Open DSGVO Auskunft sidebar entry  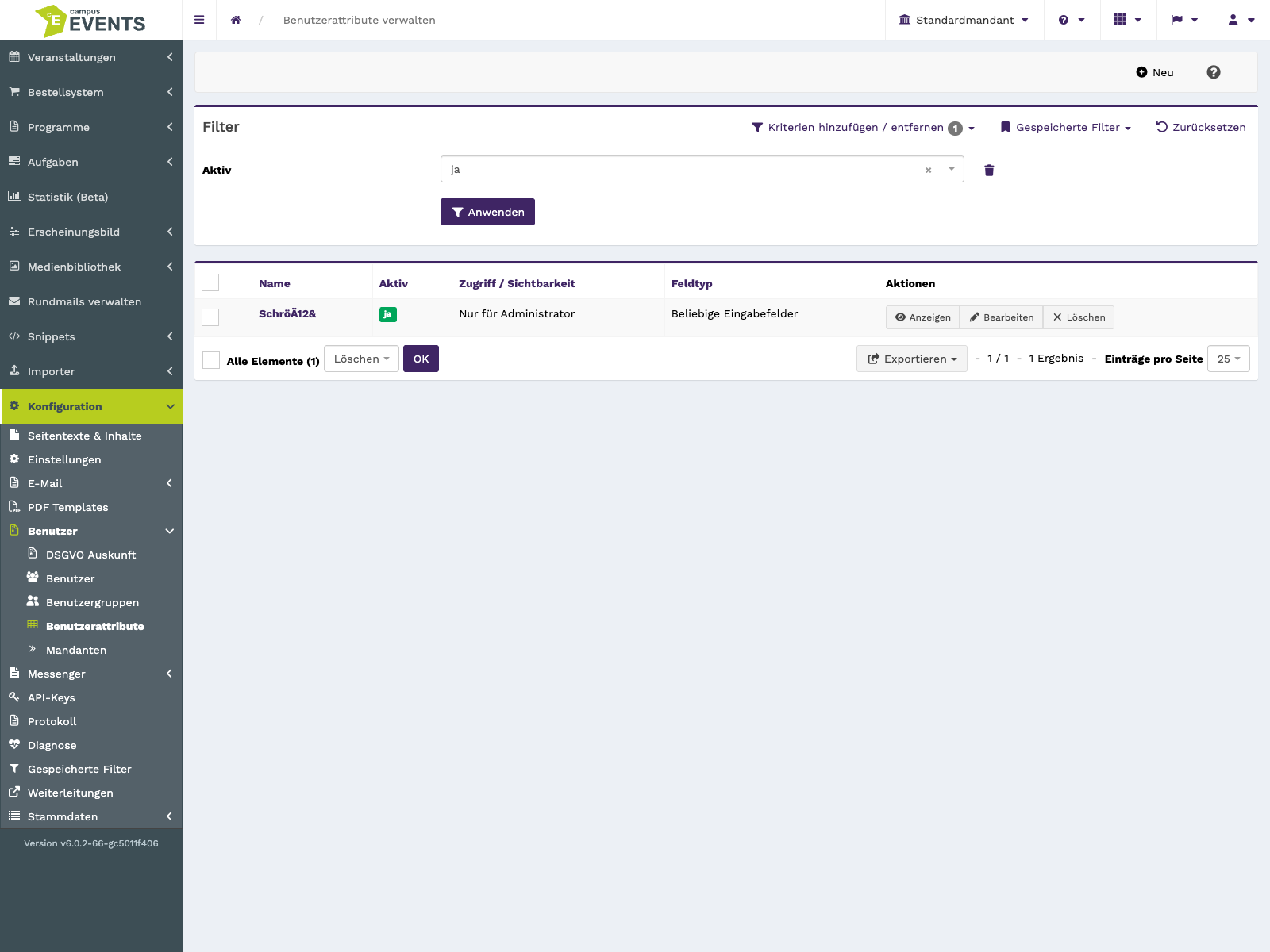point(91,555)
